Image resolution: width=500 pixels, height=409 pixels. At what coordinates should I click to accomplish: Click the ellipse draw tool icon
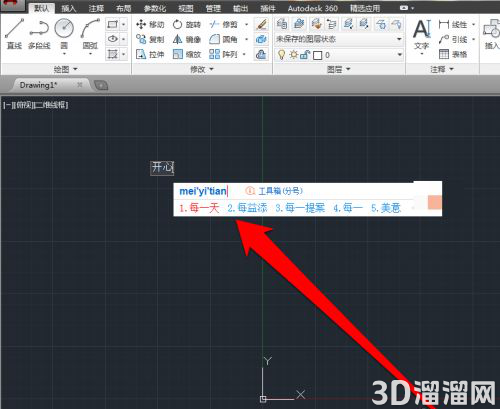click(113, 39)
